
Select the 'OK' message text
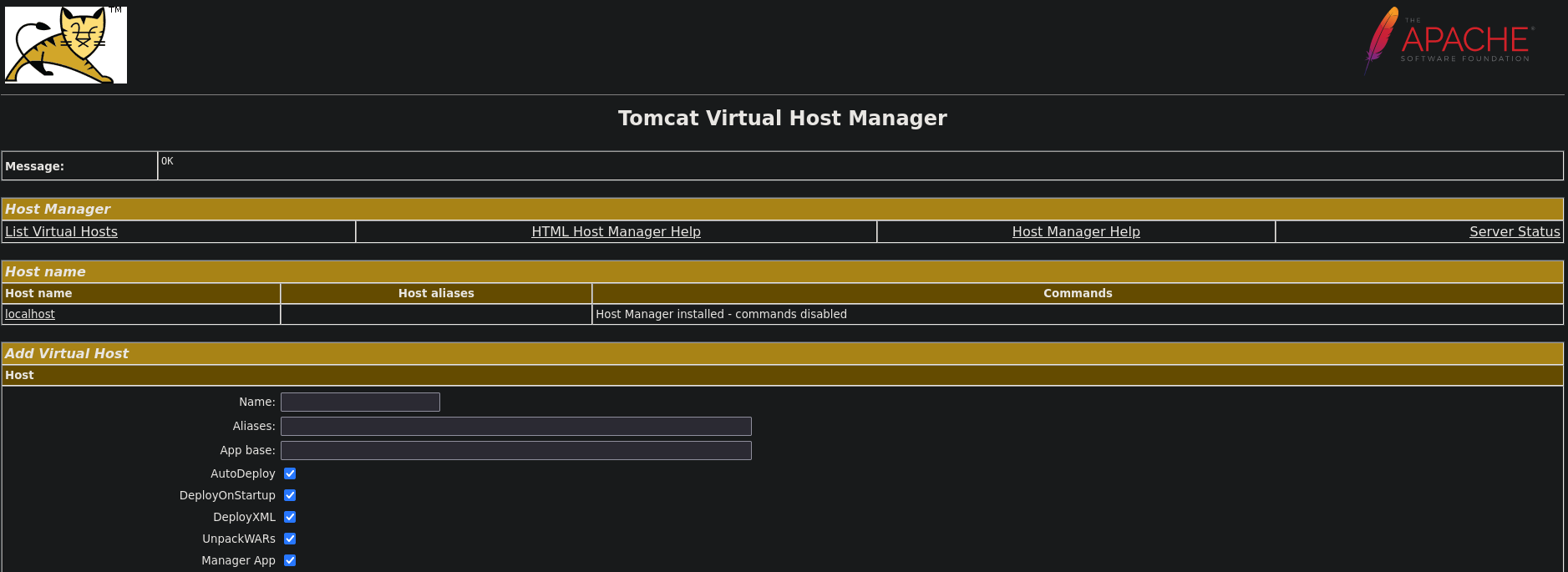coord(167,161)
